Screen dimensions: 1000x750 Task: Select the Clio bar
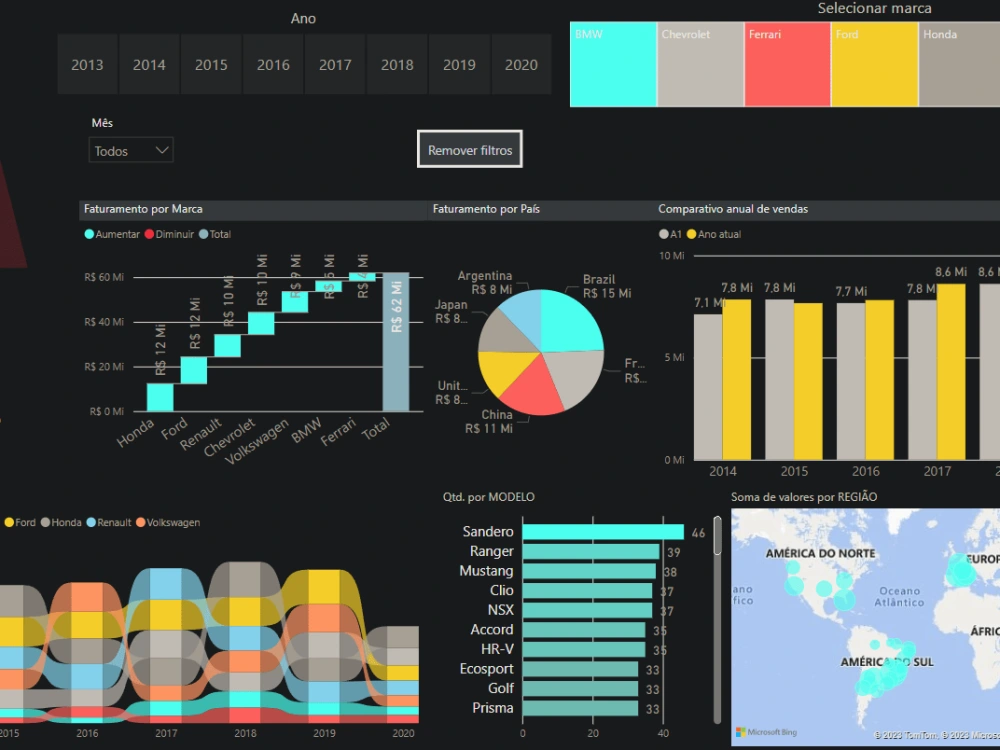coord(587,591)
